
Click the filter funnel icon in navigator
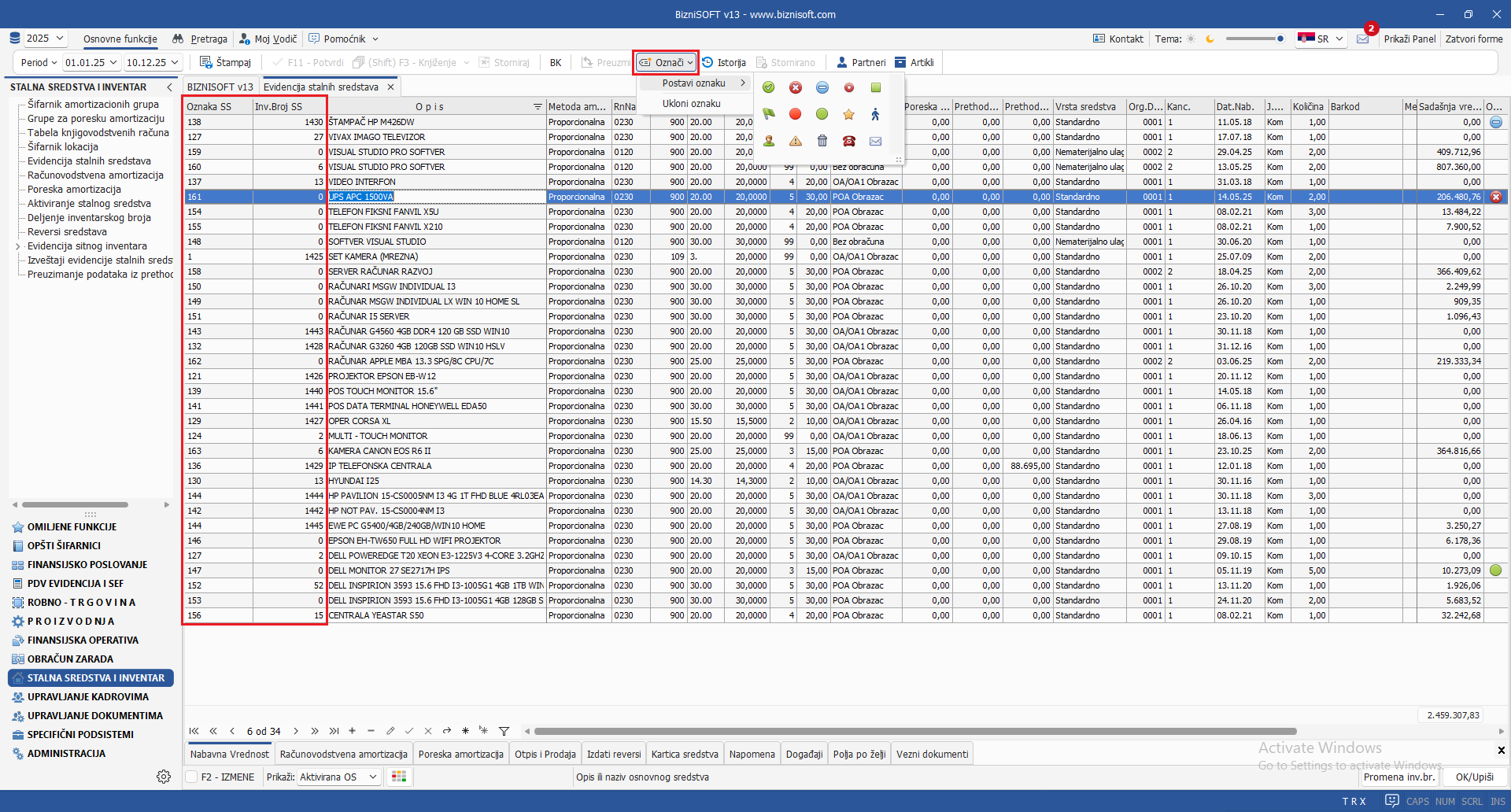[504, 731]
